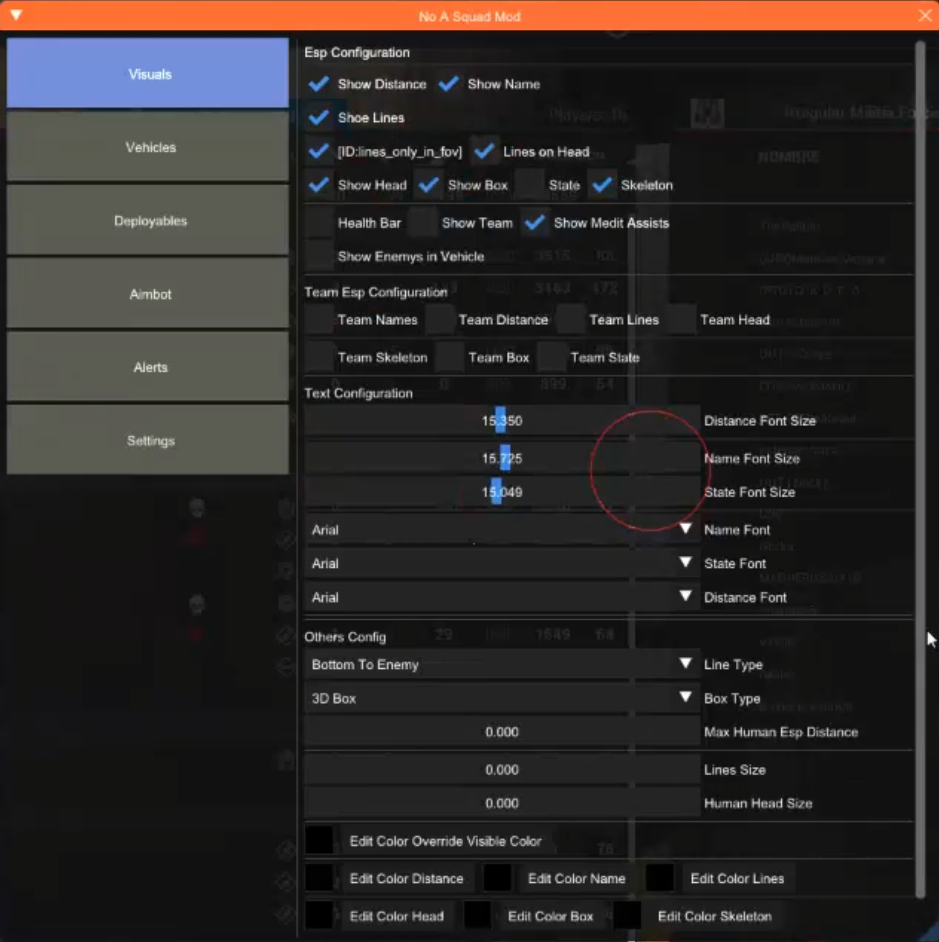Click the Max Human Esp Distance field

click(x=501, y=732)
